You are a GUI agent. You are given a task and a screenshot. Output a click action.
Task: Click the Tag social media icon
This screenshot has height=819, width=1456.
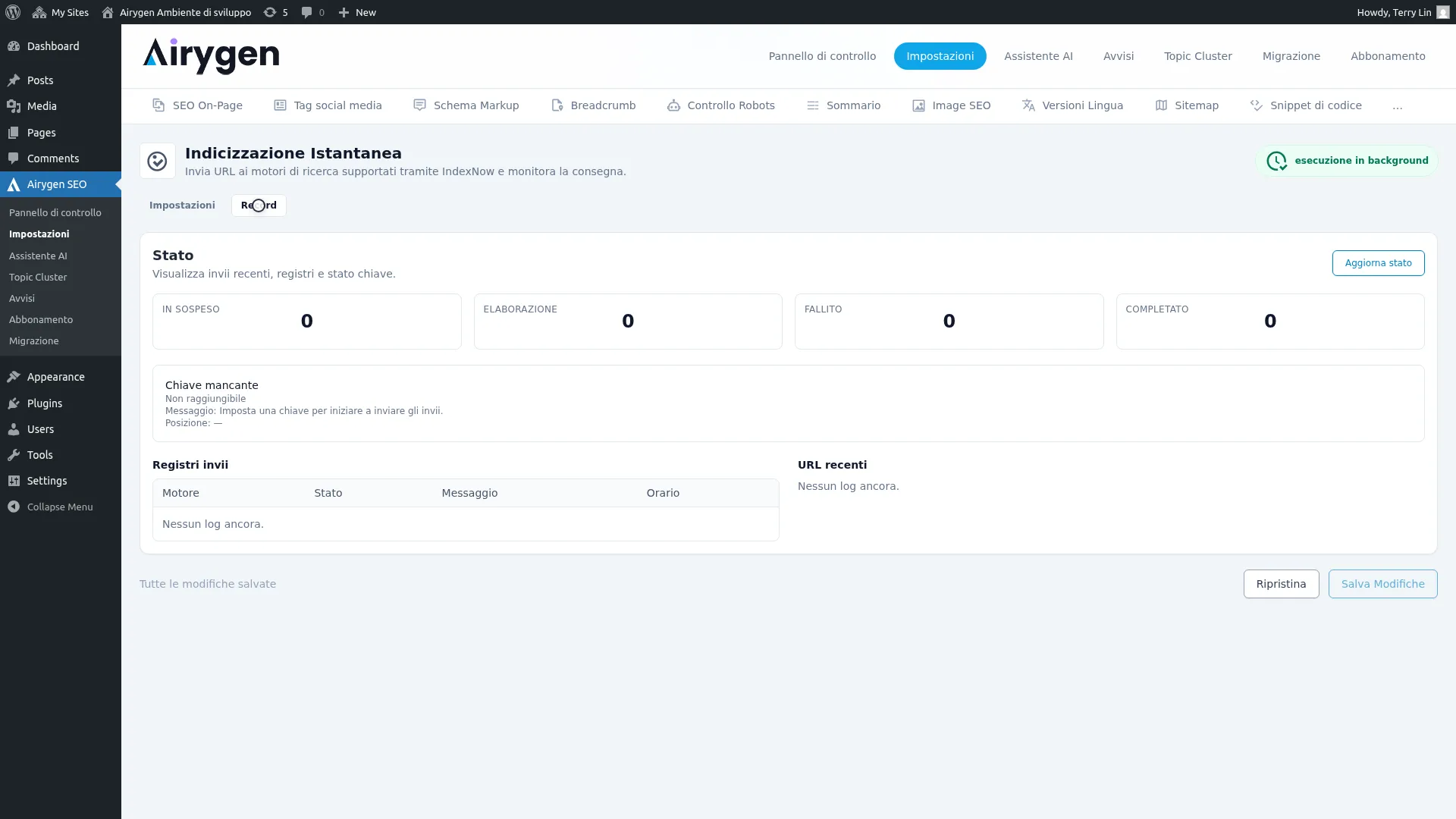pos(280,105)
